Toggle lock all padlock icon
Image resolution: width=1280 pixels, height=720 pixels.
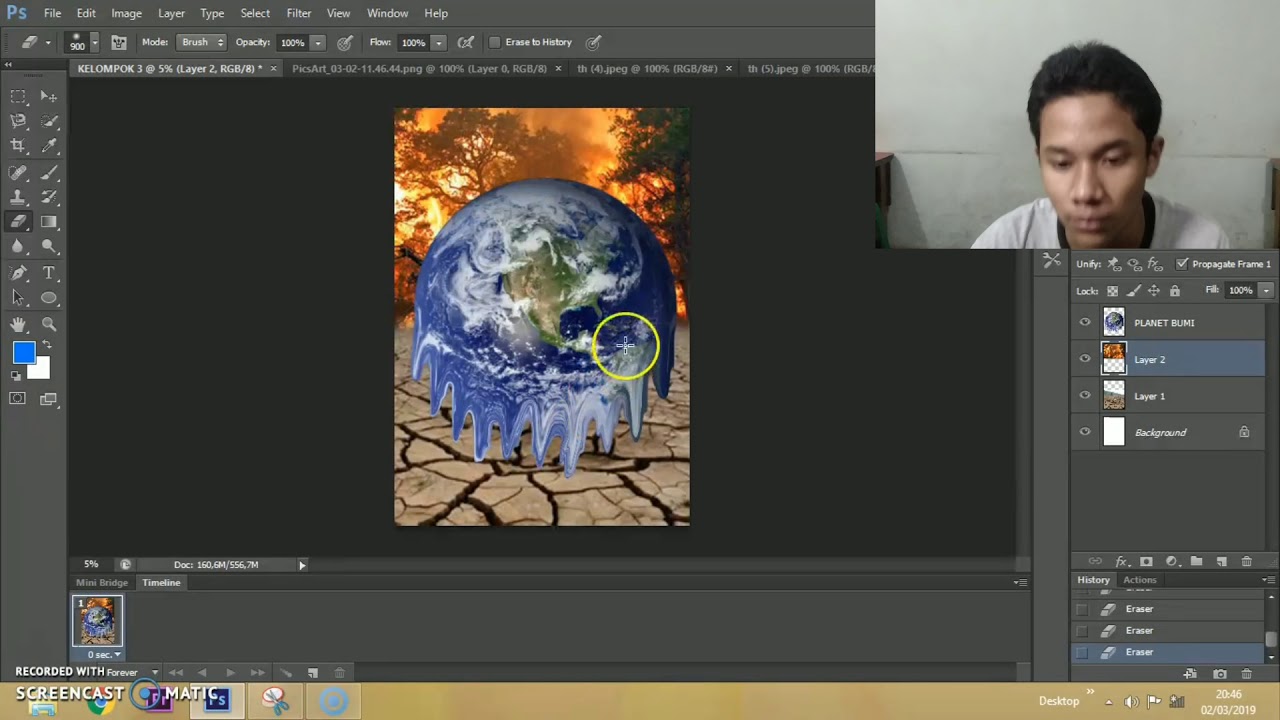point(1175,291)
